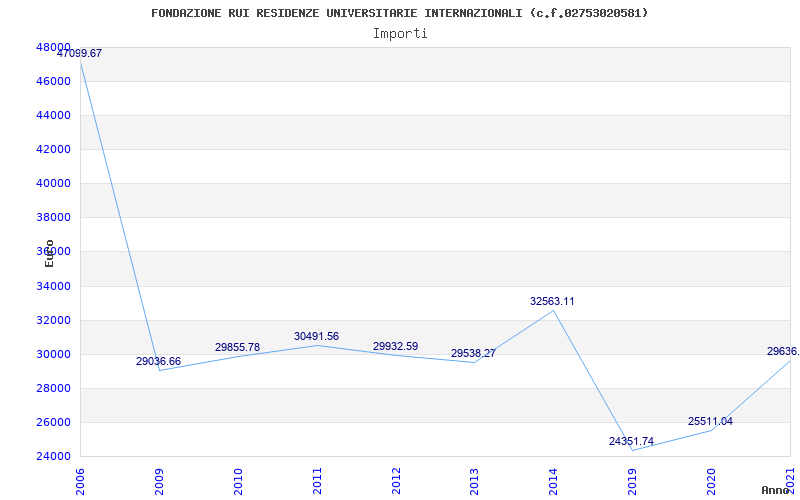Screen dimensions: 800x500
Task: Click the chart title FONDAZIONE RUI RESIDENZE UNIVERSITARIE
Action: (399, 13)
